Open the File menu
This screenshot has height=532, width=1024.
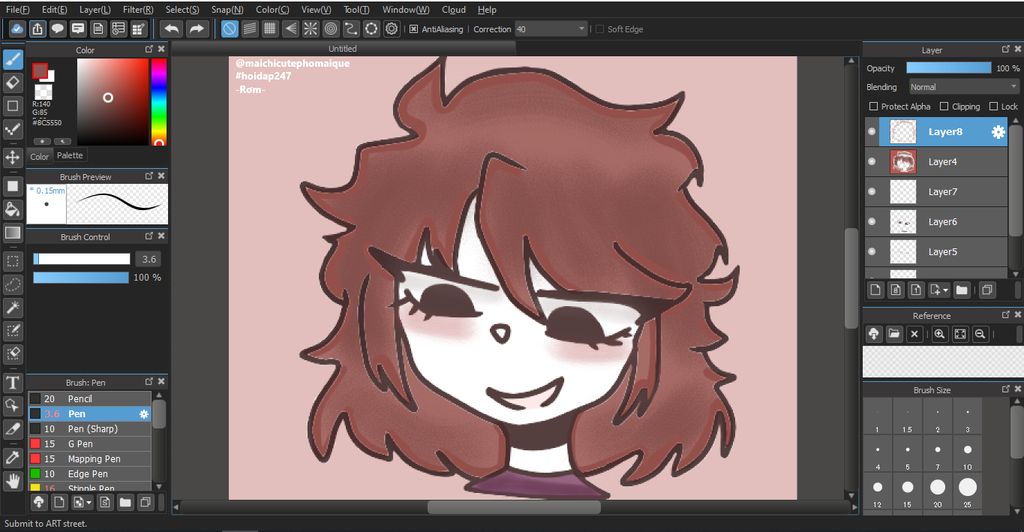(18, 10)
